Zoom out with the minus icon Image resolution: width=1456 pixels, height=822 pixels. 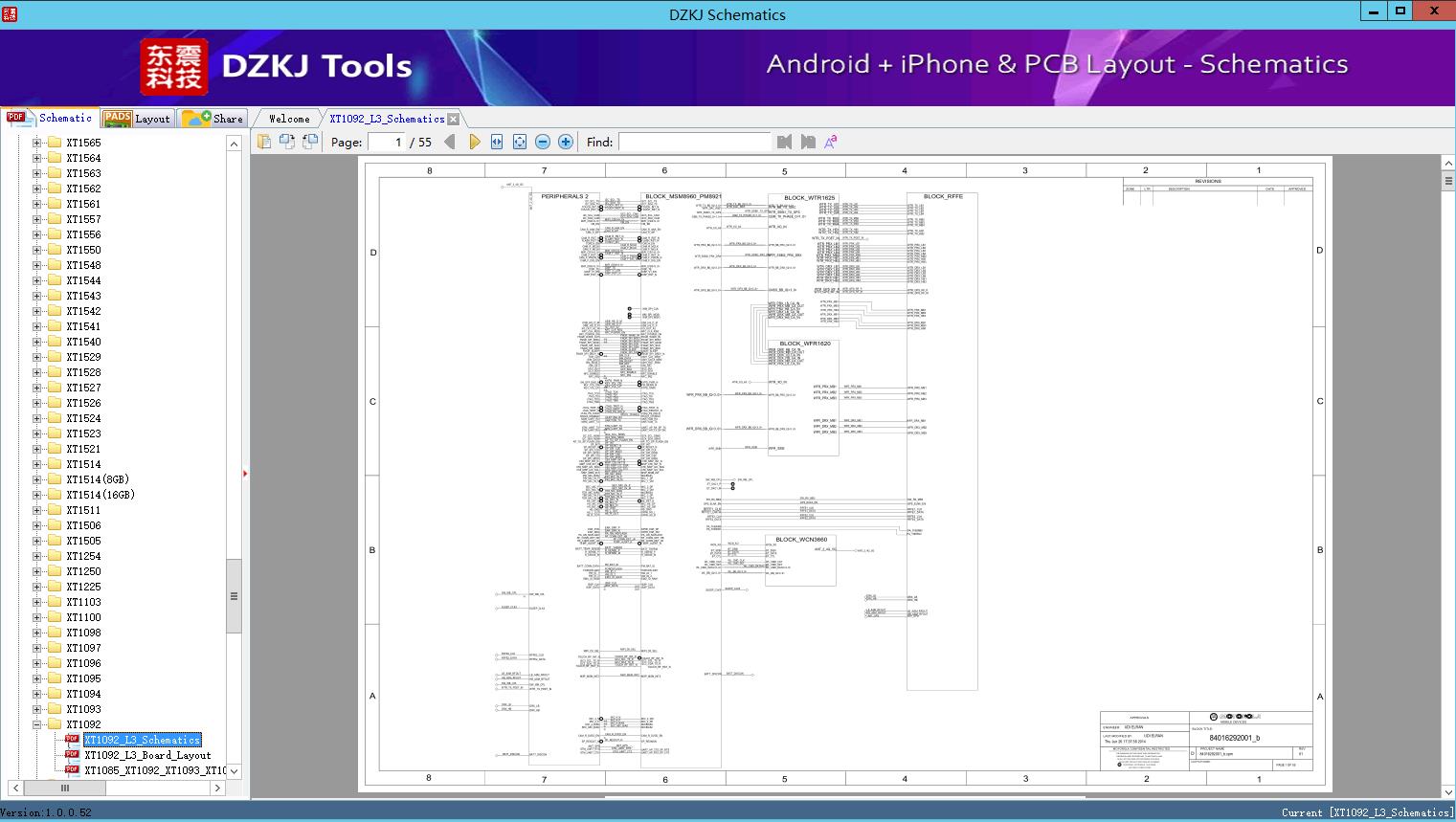[543, 142]
